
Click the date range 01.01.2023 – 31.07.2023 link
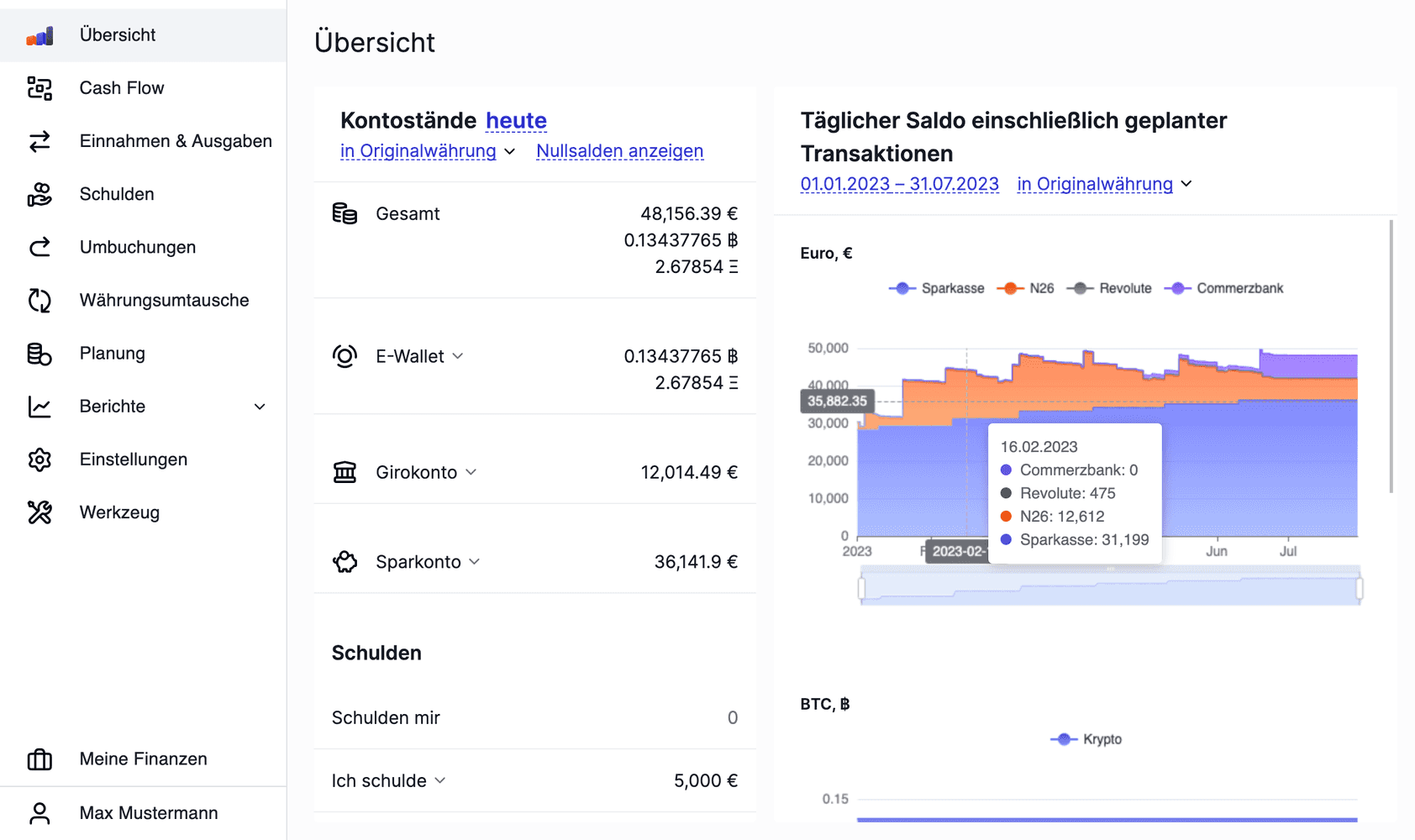[899, 184]
